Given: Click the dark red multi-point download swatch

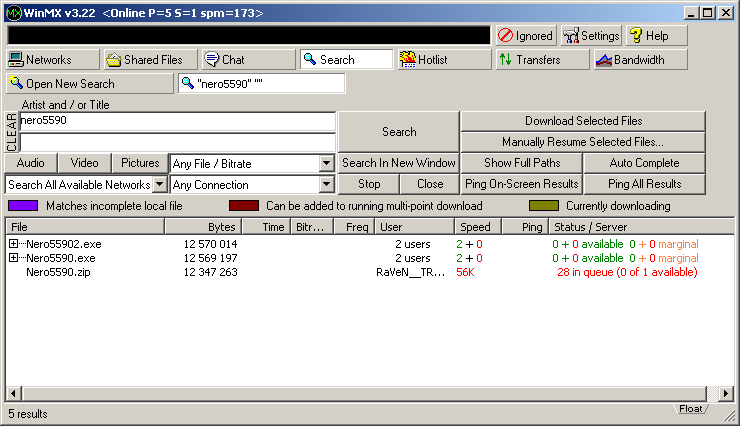Looking at the screenshot, I should click(x=244, y=206).
